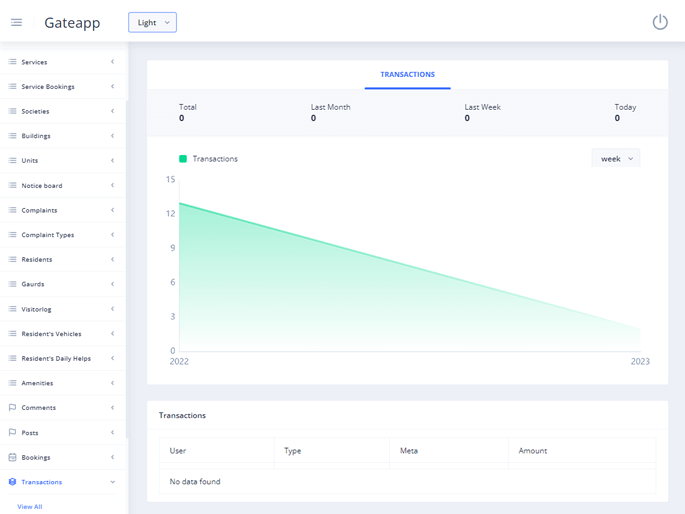Open Comments menu item

click(63, 407)
